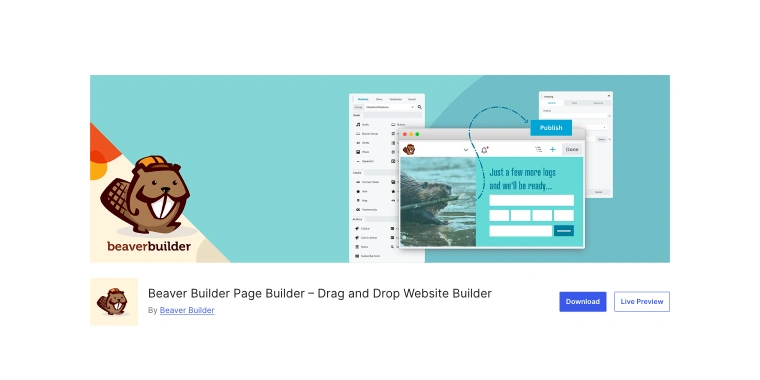Select the Subscribe Form module
This screenshot has height=380, width=760.
(x=368, y=256)
